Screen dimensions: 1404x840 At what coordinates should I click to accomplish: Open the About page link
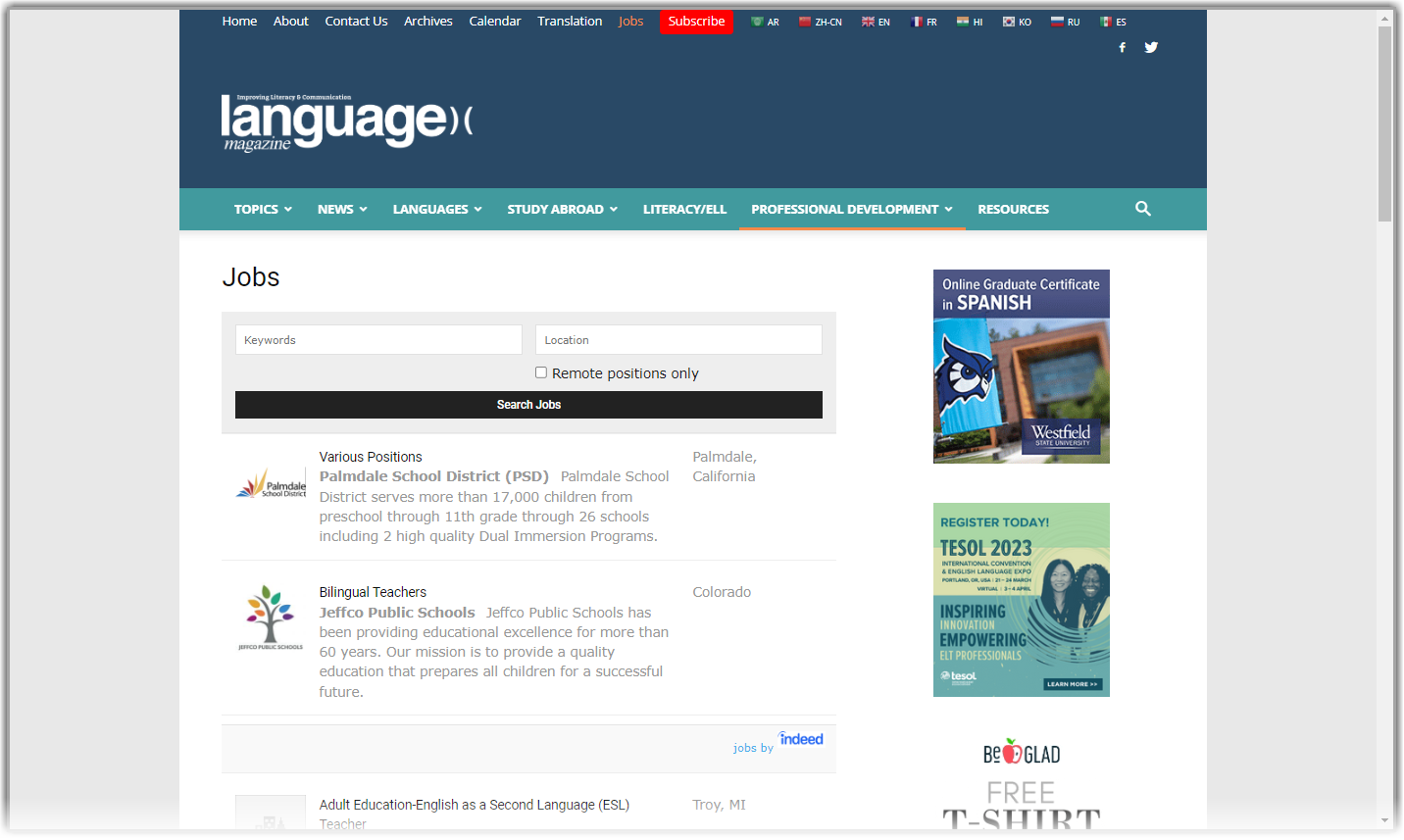291,21
